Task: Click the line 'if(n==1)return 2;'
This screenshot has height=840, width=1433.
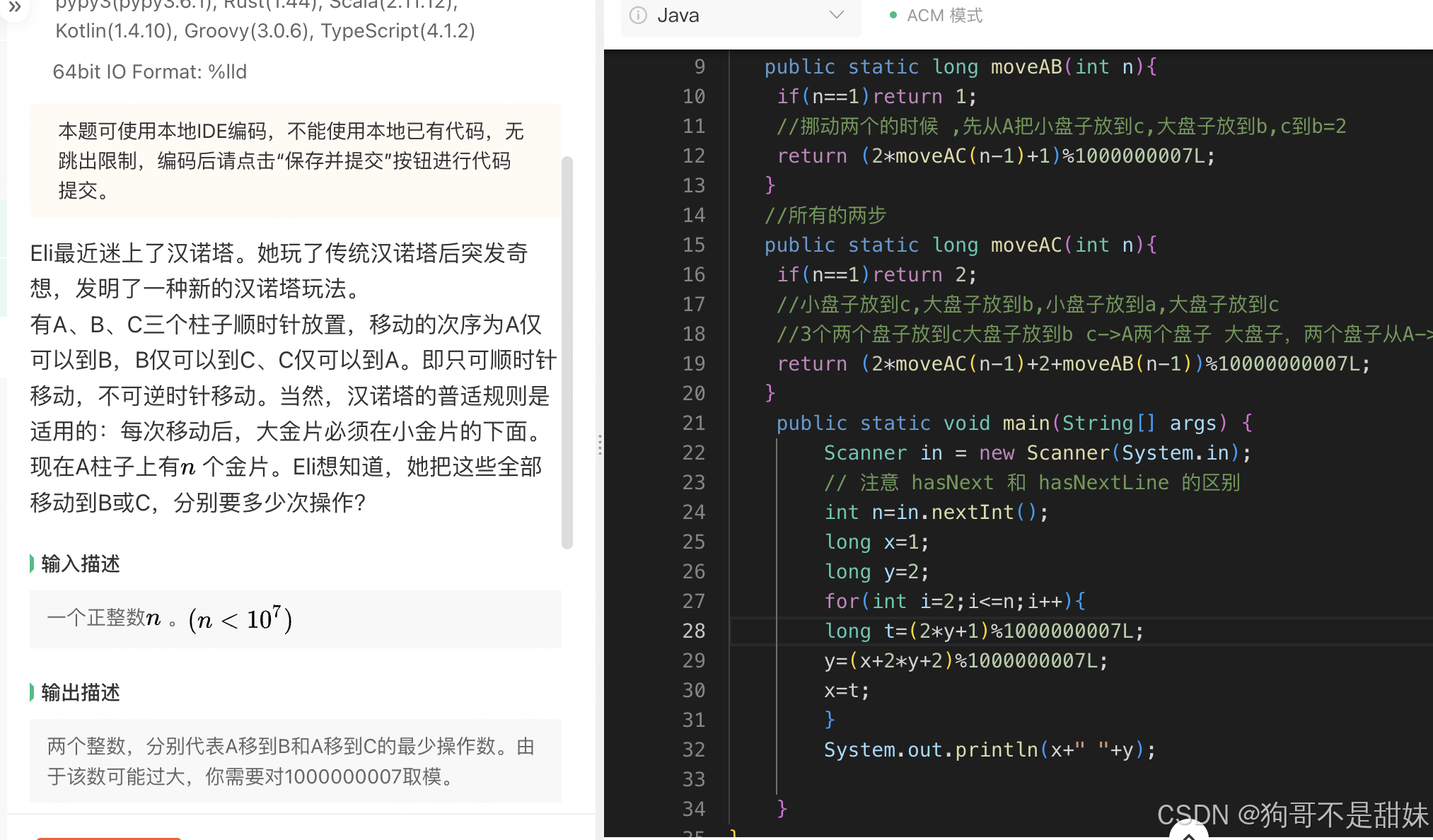Action: point(877,274)
